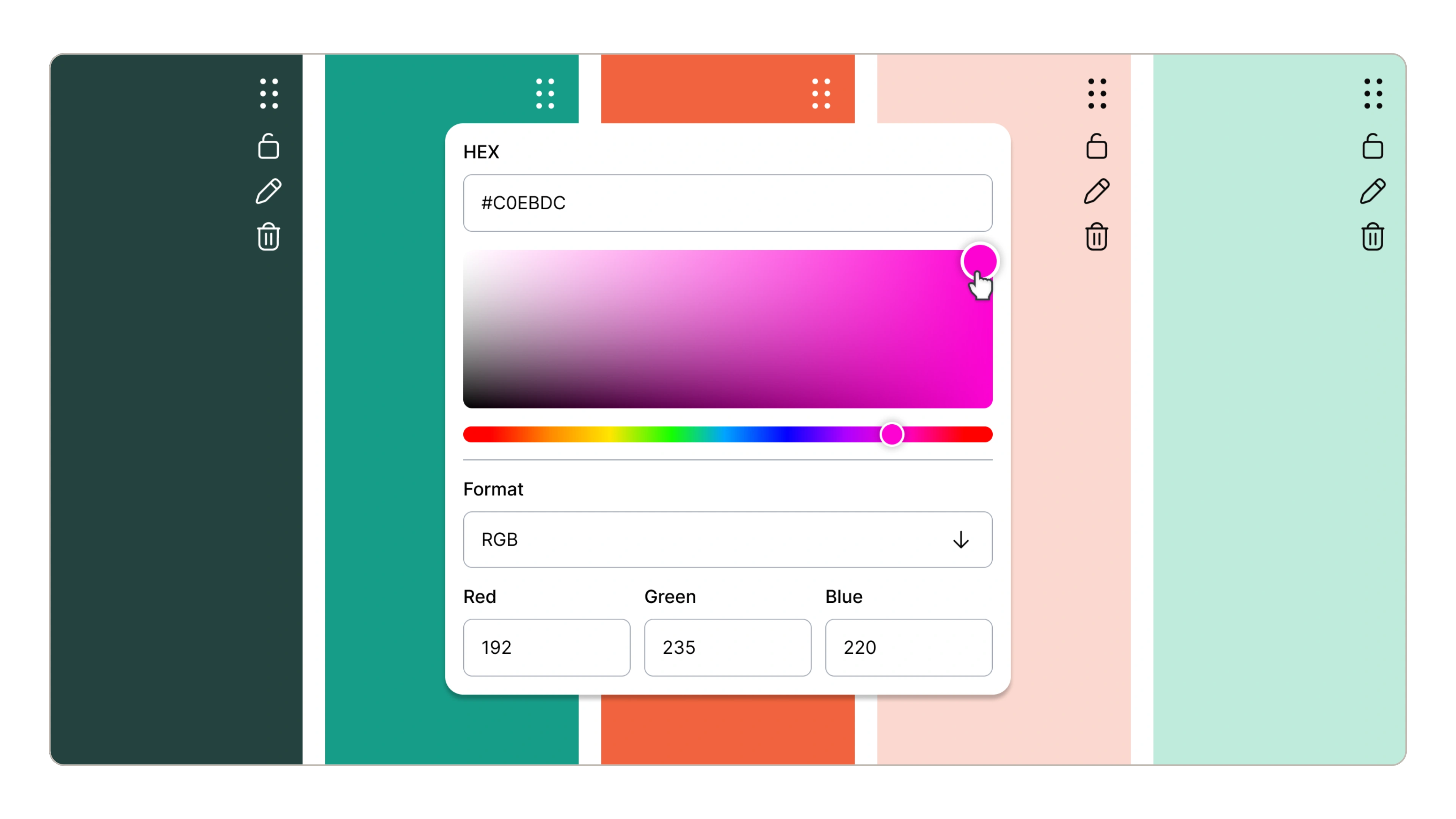
Task: Toggle the lock on the mint column
Action: tap(1372, 146)
